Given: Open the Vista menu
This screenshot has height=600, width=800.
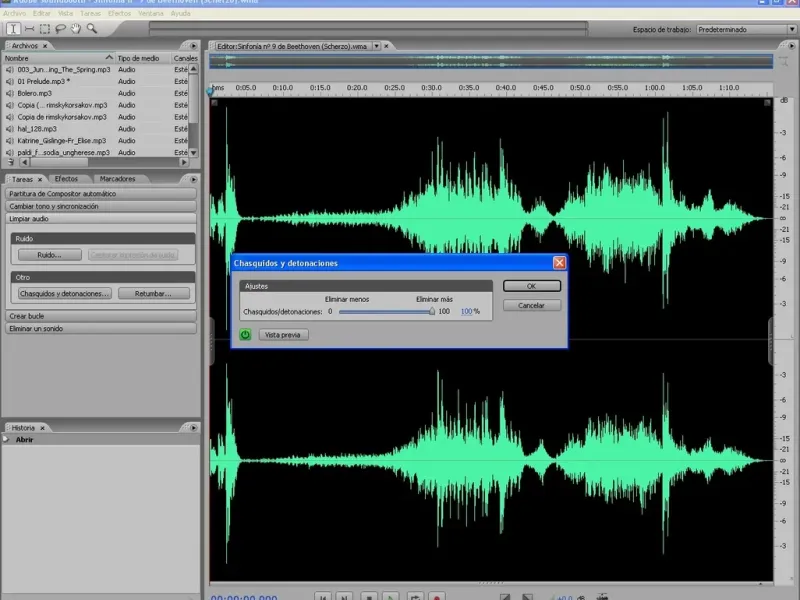Looking at the screenshot, I should coord(65,13).
